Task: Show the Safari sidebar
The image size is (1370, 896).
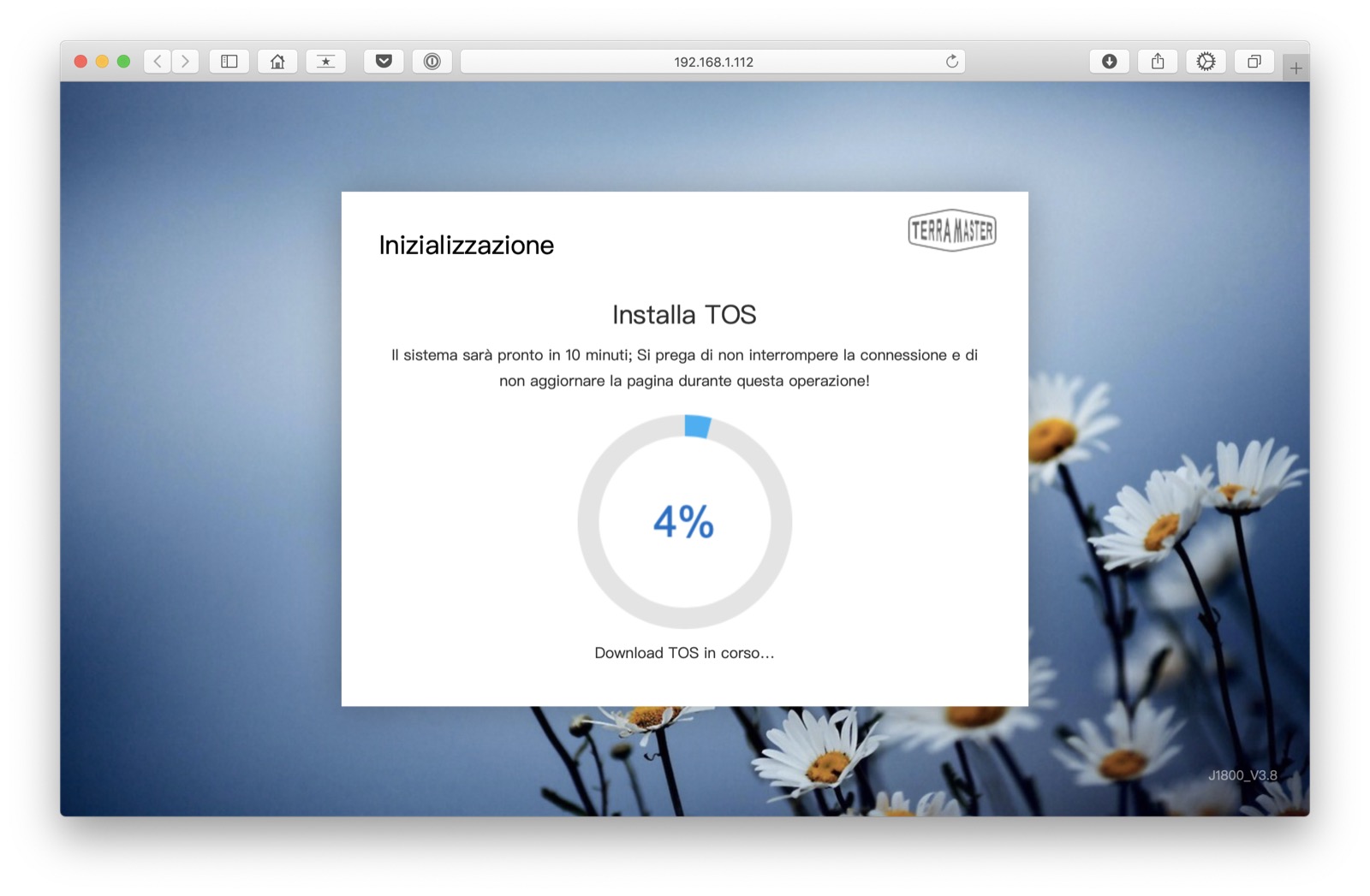Action: [x=229, y=62]
